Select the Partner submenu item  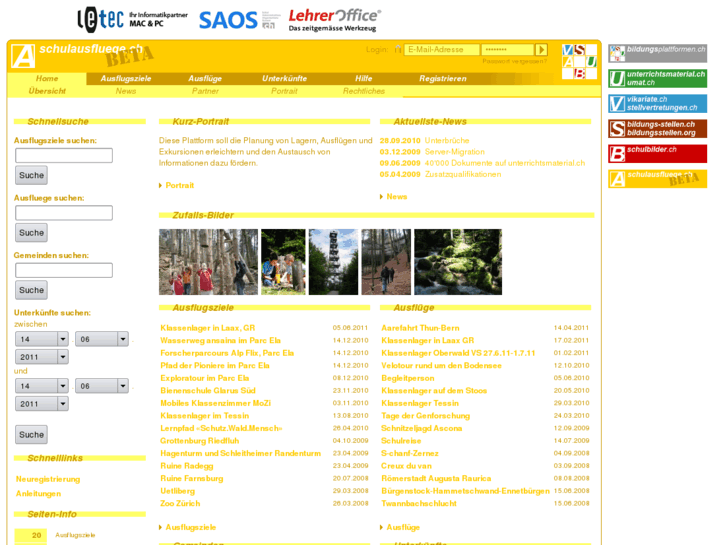coord(205,91)
